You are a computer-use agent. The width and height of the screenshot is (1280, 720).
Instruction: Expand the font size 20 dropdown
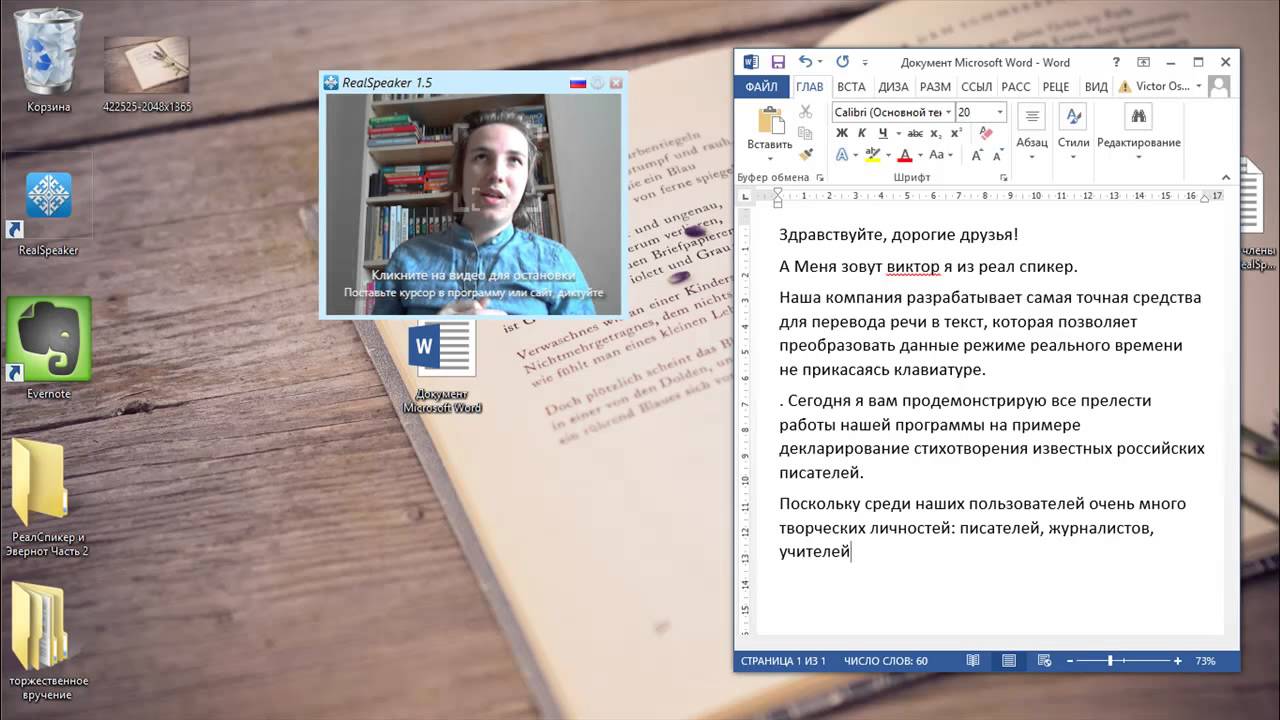click(1000, 112)
